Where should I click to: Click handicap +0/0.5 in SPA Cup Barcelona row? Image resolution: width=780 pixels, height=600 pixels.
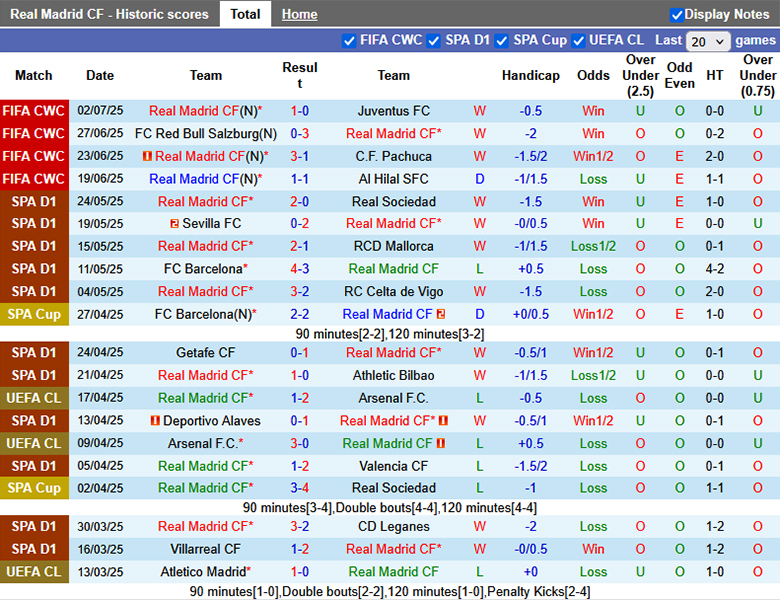pos(530,314)
